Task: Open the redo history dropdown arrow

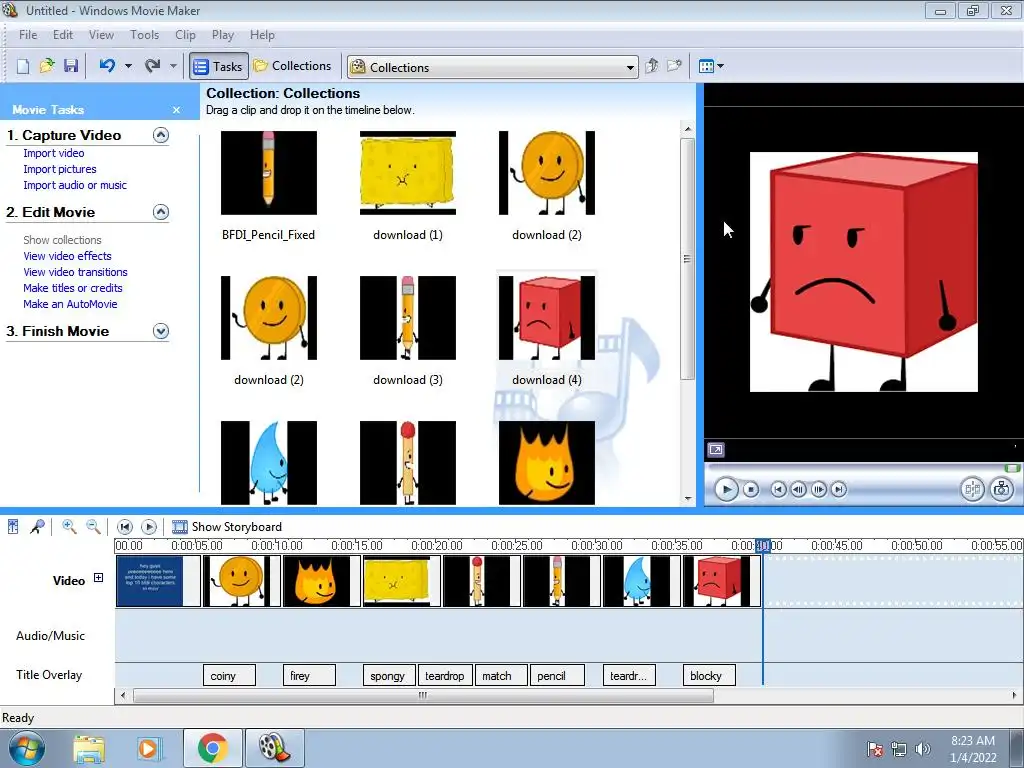Action: (173, 66)
